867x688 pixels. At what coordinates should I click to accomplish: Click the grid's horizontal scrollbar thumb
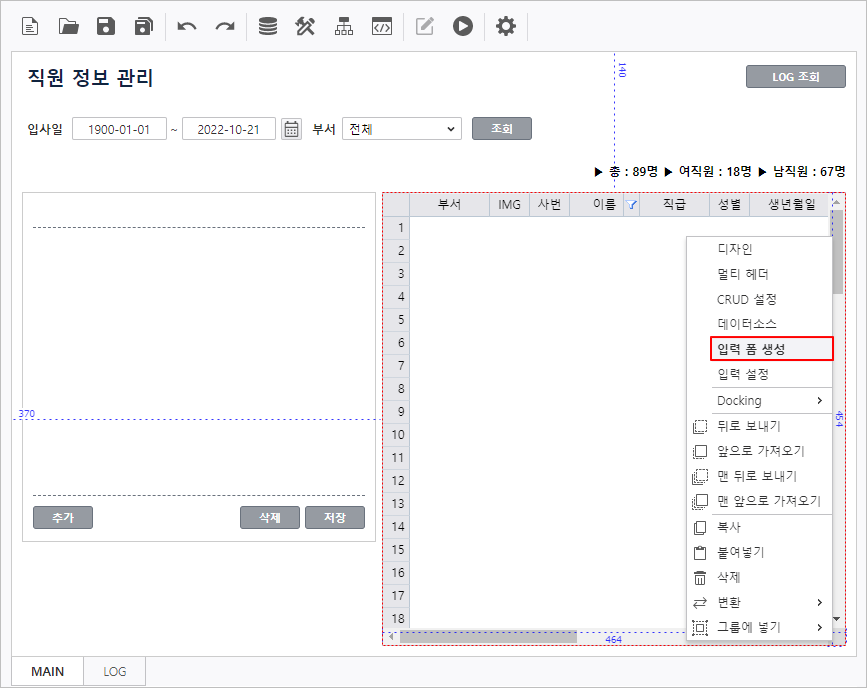pos(488,637)
